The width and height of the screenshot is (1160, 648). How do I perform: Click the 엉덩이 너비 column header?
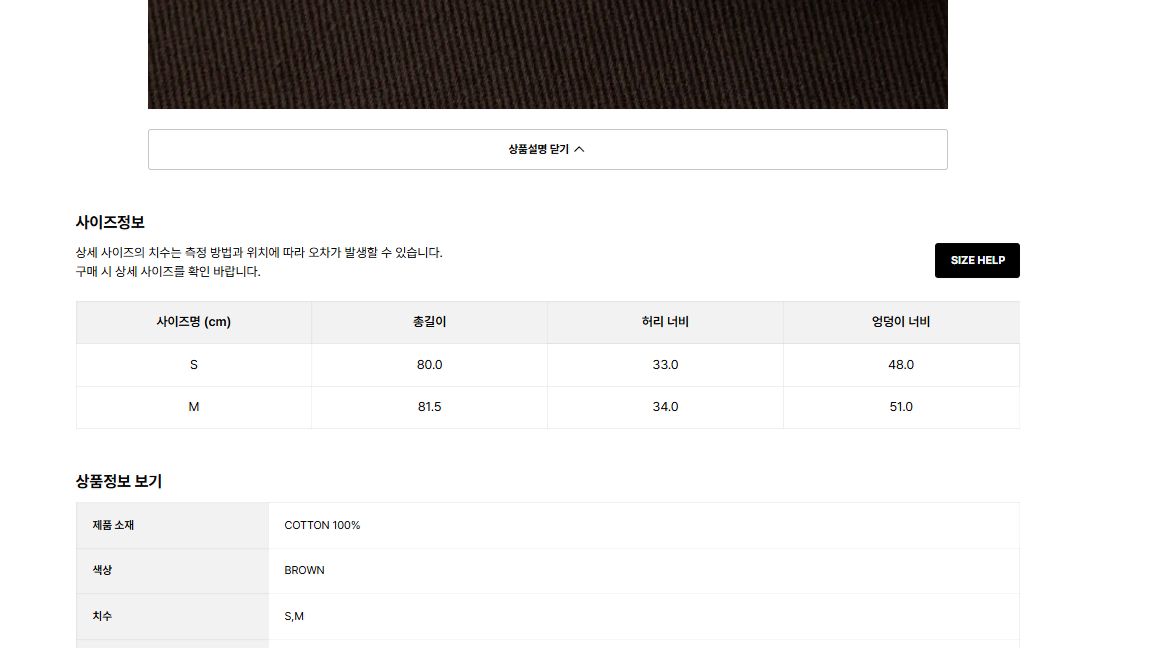coord(901,322)
